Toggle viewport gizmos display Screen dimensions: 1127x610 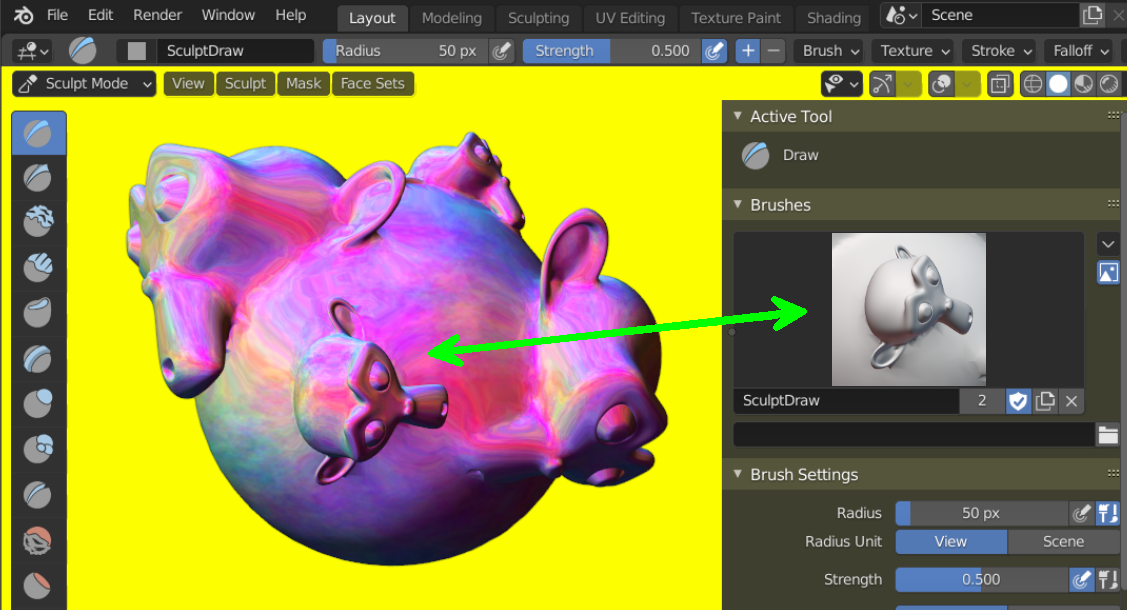point(882,84)
